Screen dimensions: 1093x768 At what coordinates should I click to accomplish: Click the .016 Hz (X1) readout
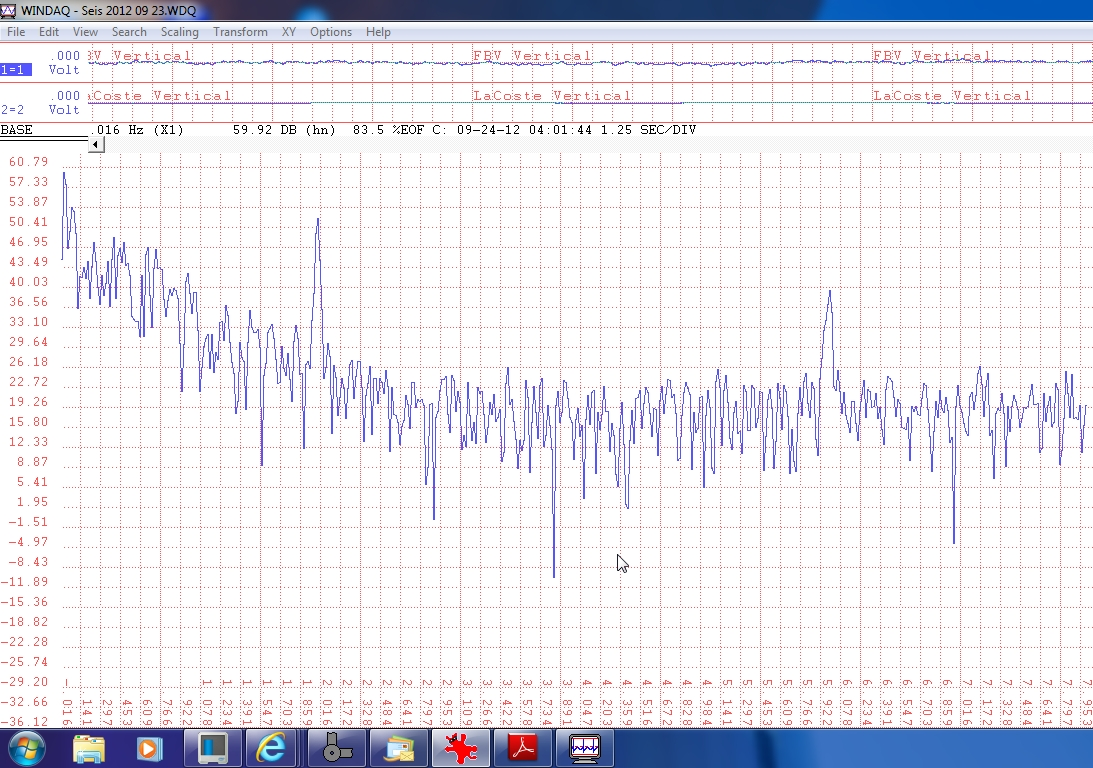[137, 130]
